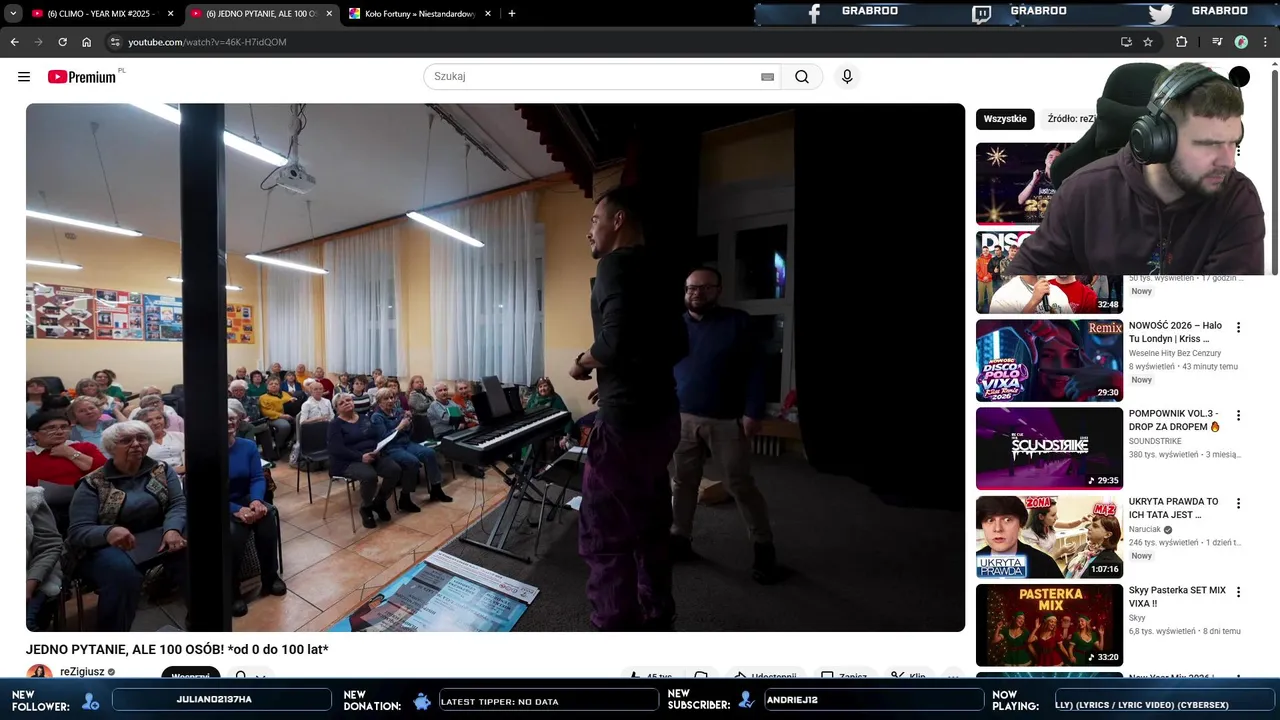Open POMPOWNIK VOL.3 - DROP ZA DROPEM title
The height and width of the screenshot is (720, 1280).
1174,420
